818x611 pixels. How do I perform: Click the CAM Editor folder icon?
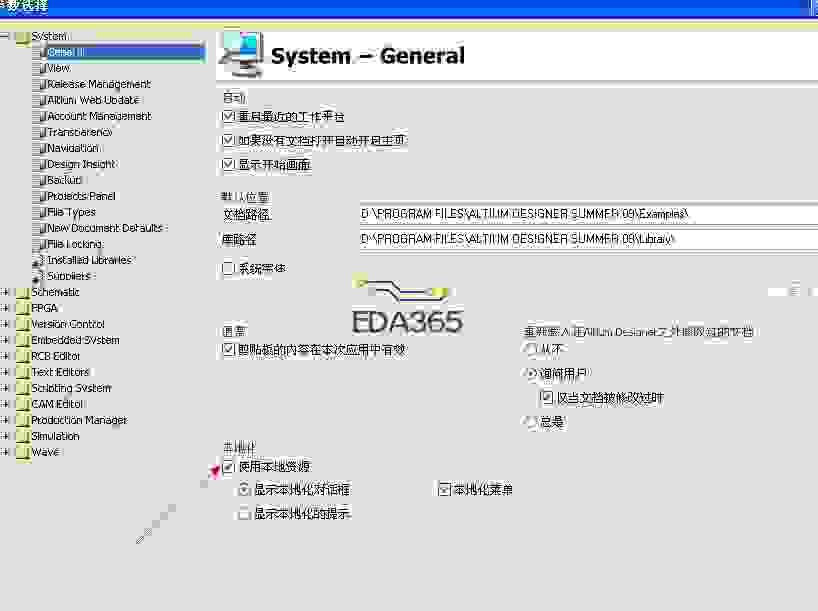[x=22, y=405]
